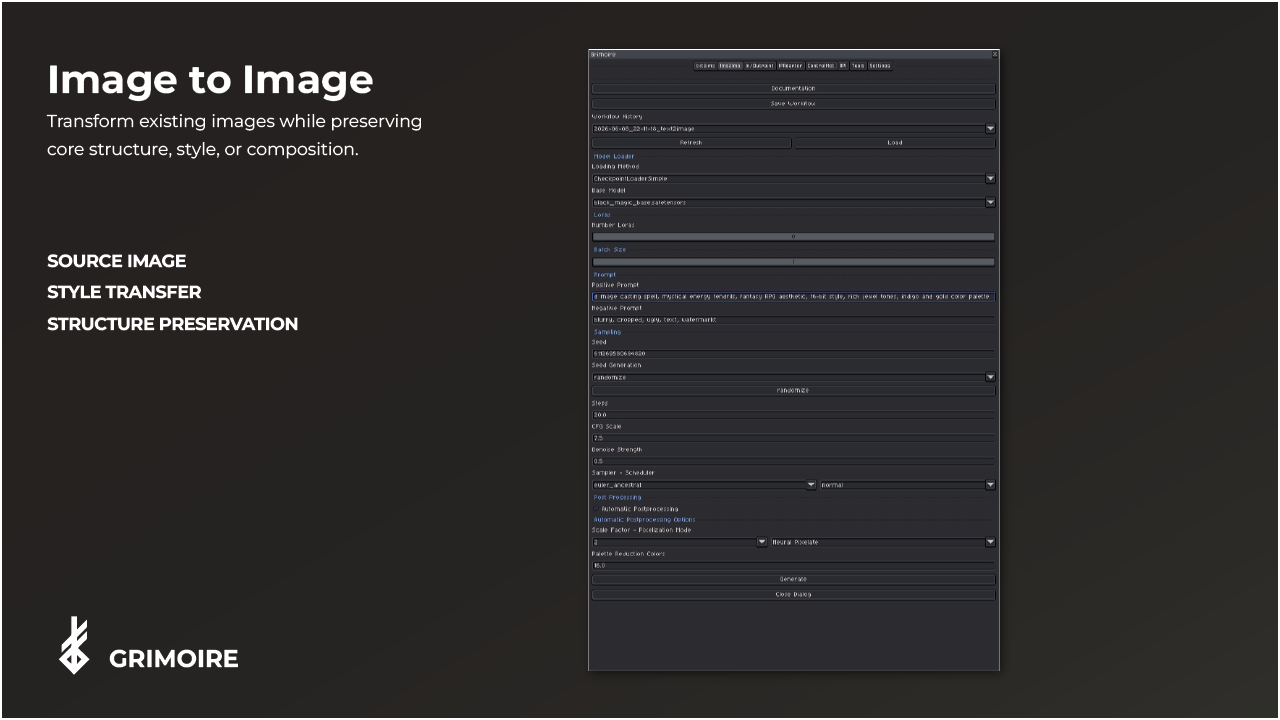Click the Load button
Viewport: 1280px width, 720px height.
tap(895, 142)
